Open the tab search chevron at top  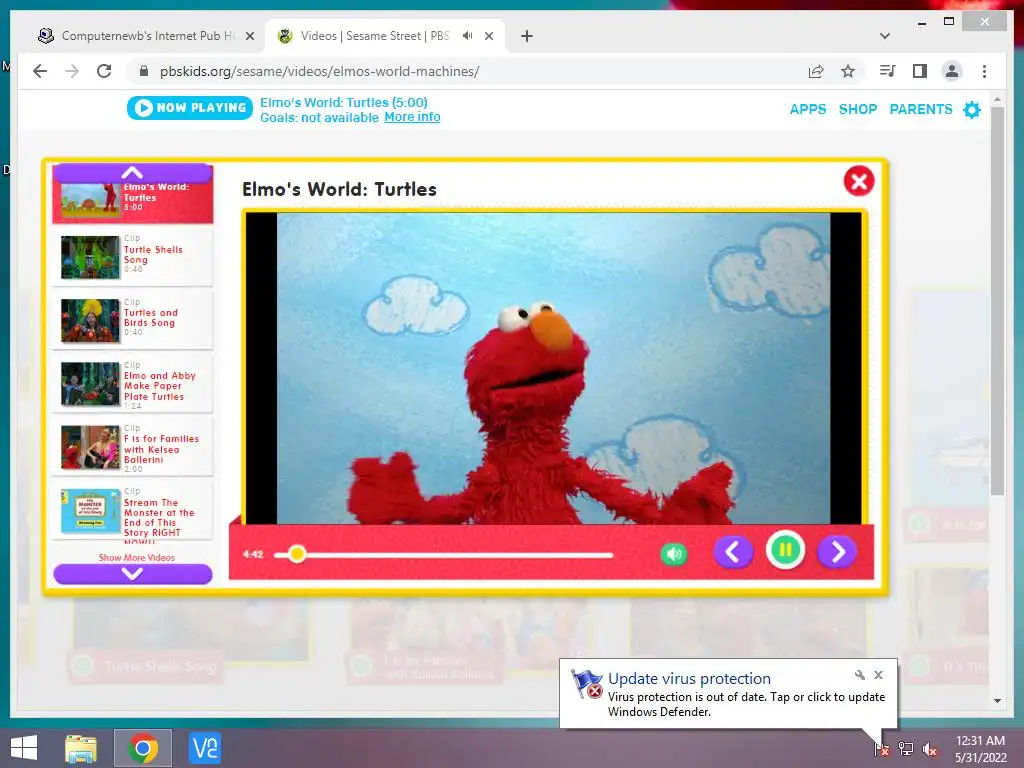[885, 36]
